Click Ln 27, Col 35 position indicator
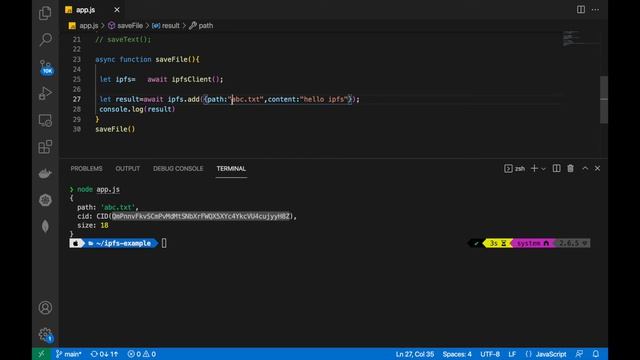Viewport: 640px width, 360px height. pyautogui.click(x=414, y=354)
